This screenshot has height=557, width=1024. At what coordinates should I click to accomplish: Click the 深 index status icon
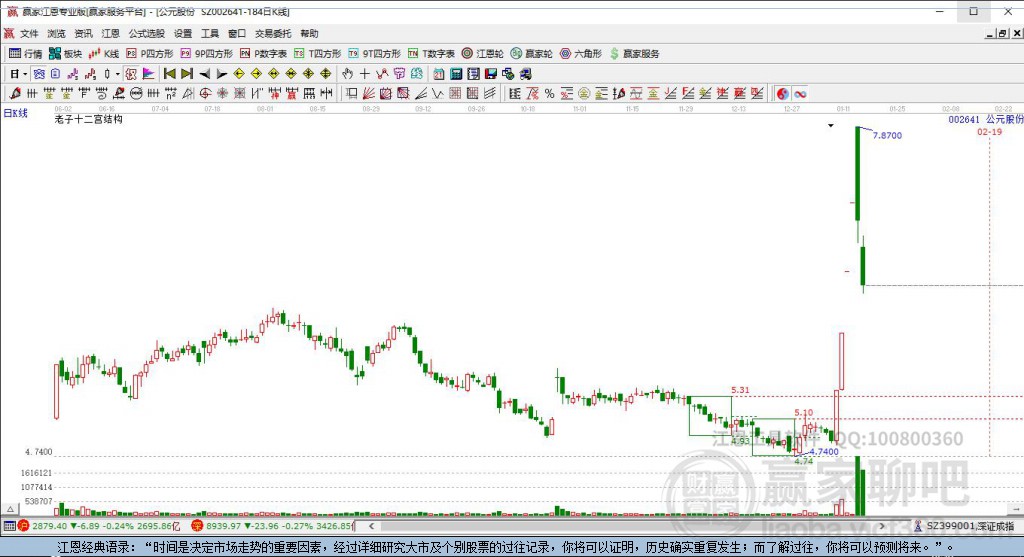197,526
